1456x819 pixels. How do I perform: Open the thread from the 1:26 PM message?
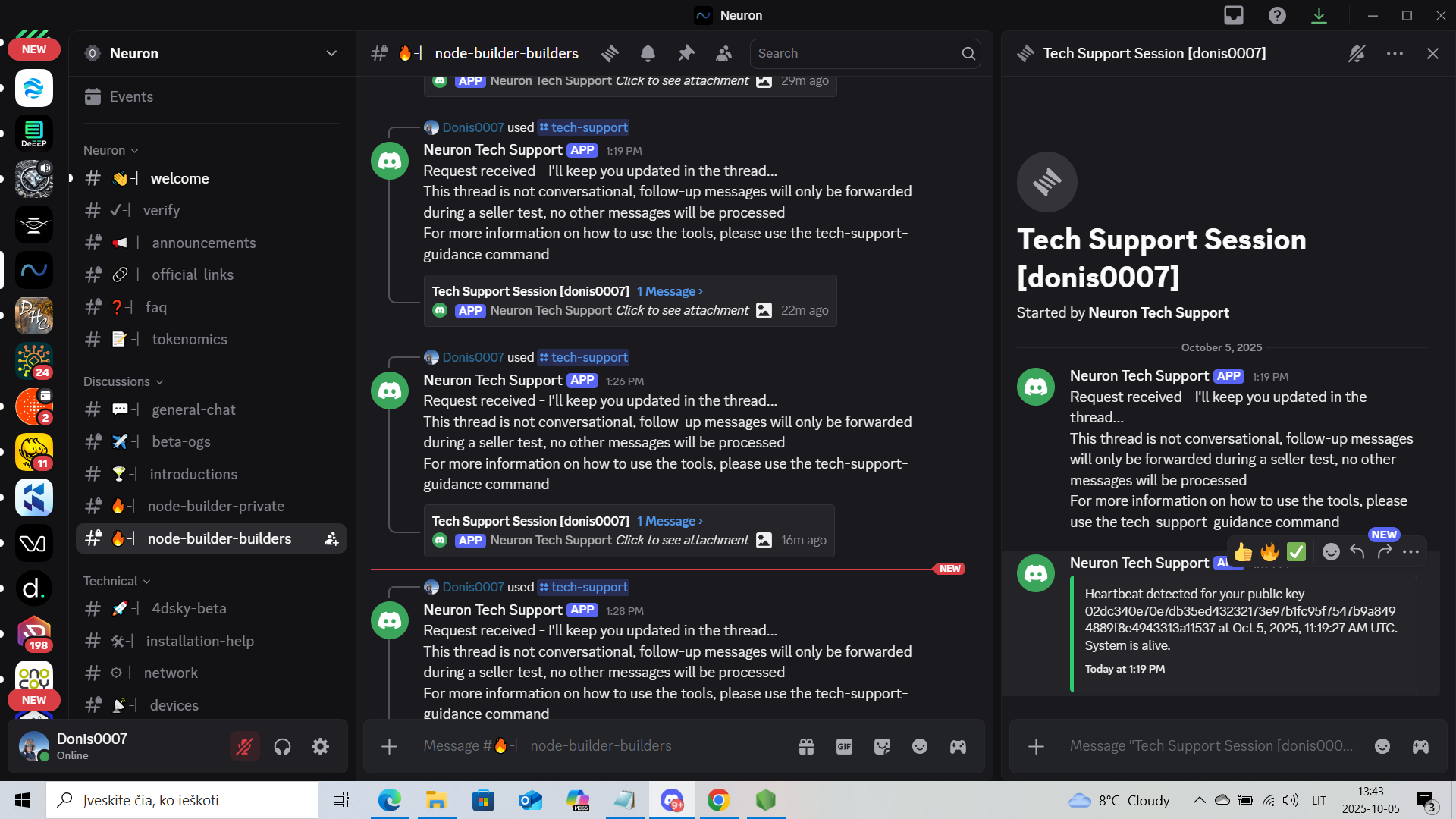pos(629,531)
